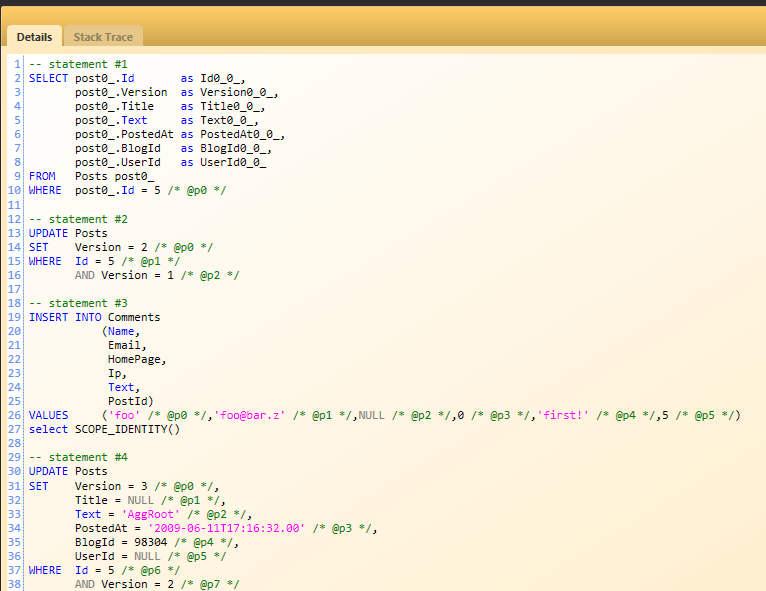Click 'Posts post0_' table reference
The width and height of the screenshot is (766, 591).
tap(114, 176)
